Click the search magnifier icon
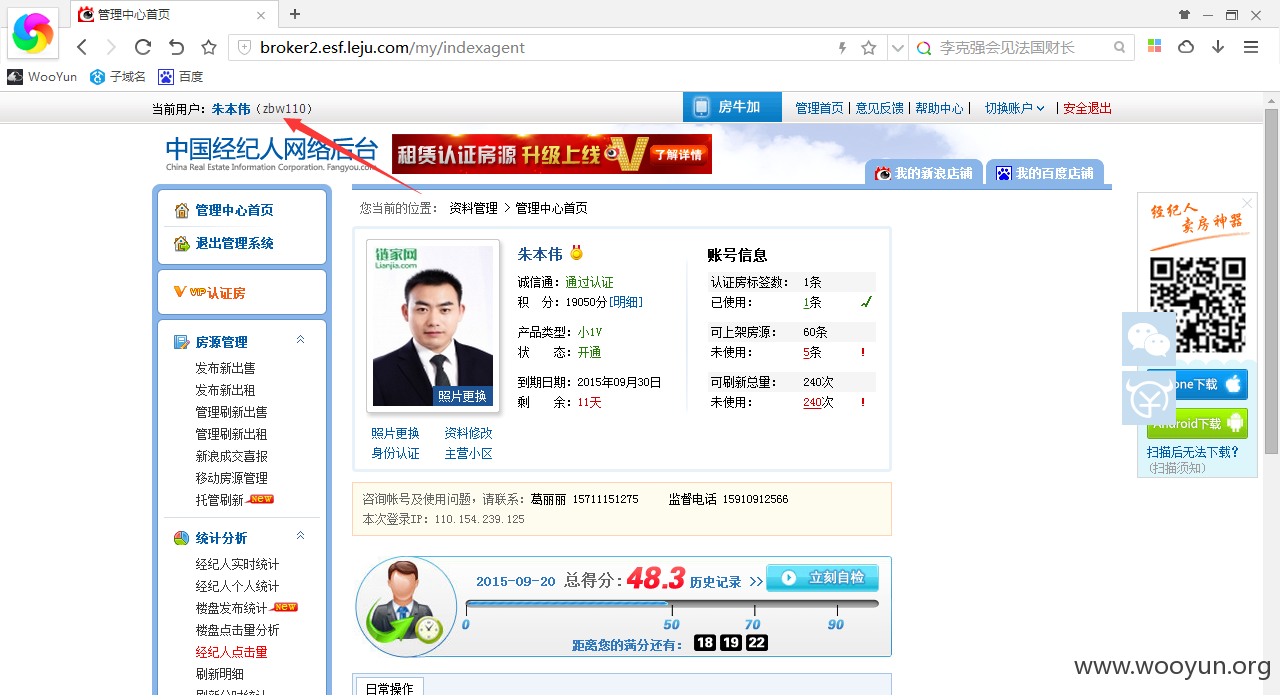The width and height of the screenshot is (1280, 695). tap(1120, 47)
